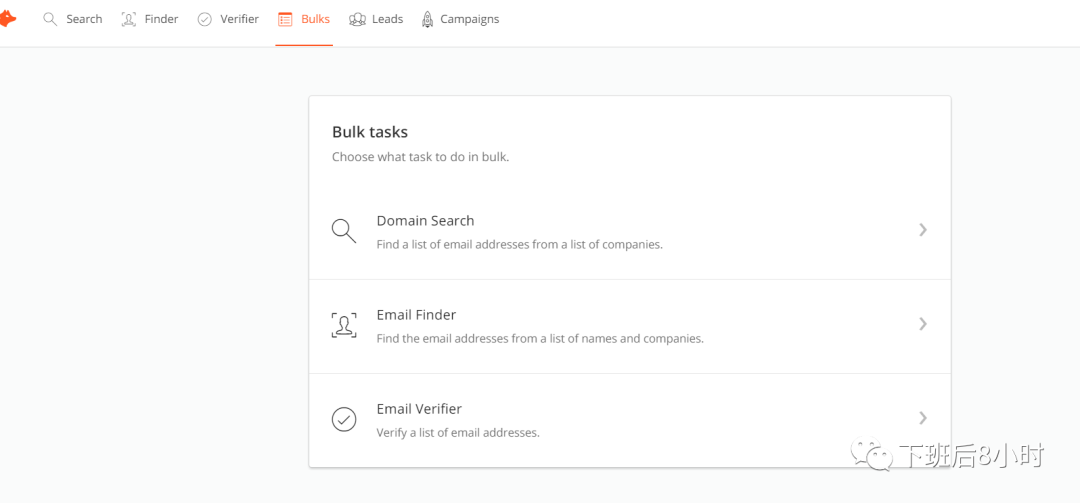Open the Verifier tab label
1080x503 pixels.
[239, 19]
